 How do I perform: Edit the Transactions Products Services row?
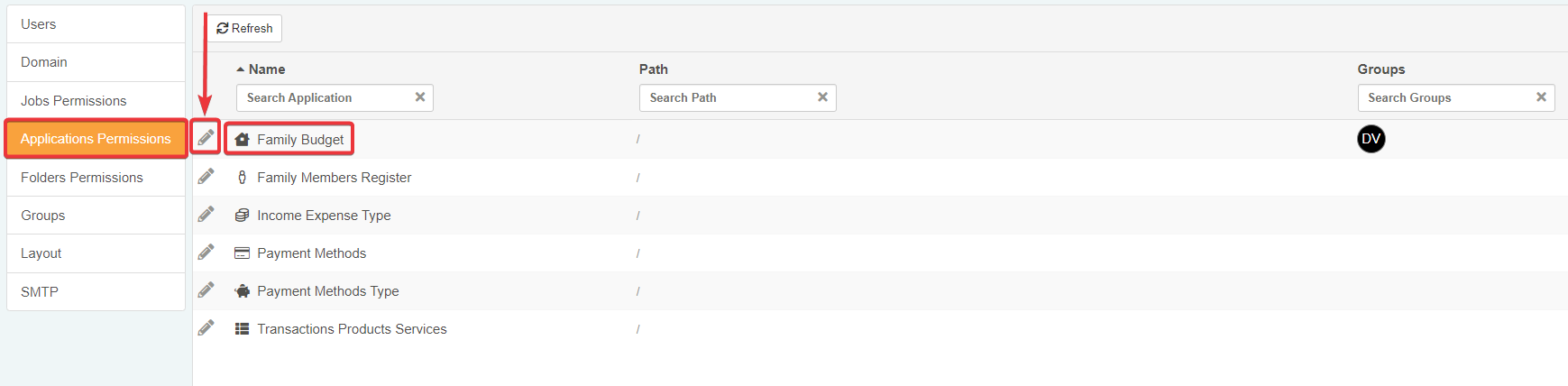click(x=206, y=328)
